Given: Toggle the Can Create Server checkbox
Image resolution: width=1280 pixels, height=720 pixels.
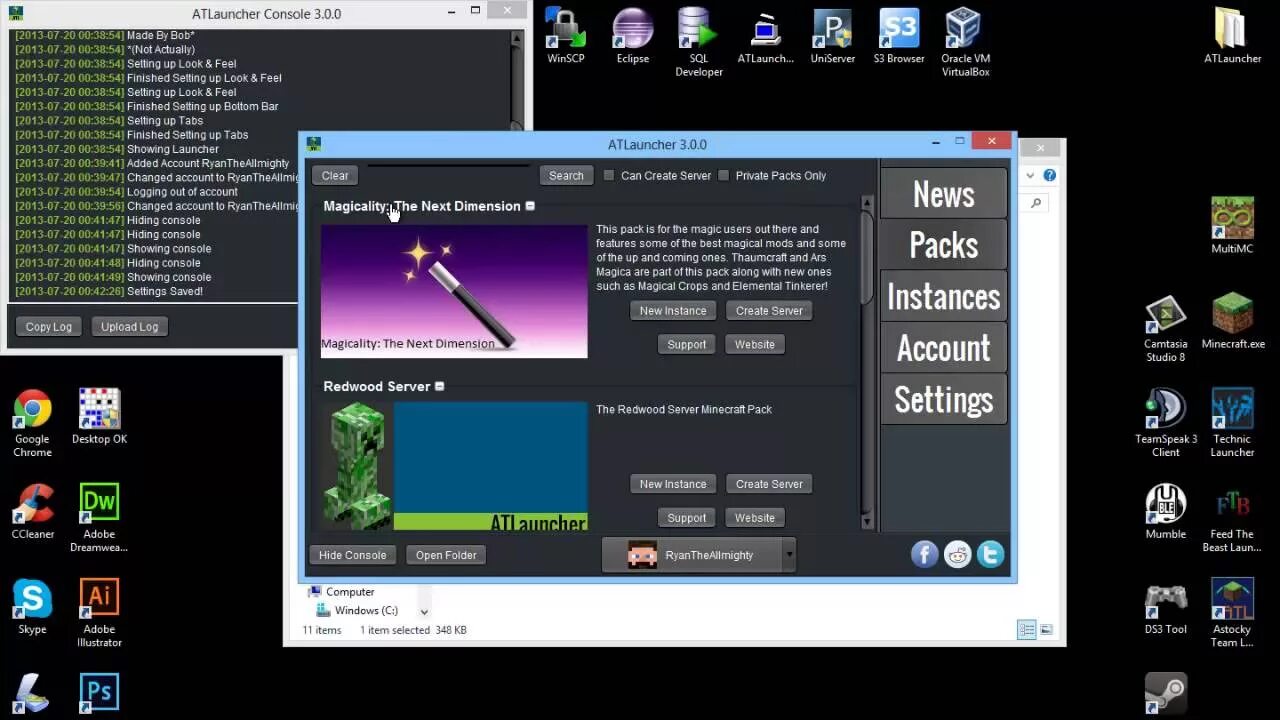Looking at the screenshot, I should (609, 175).
